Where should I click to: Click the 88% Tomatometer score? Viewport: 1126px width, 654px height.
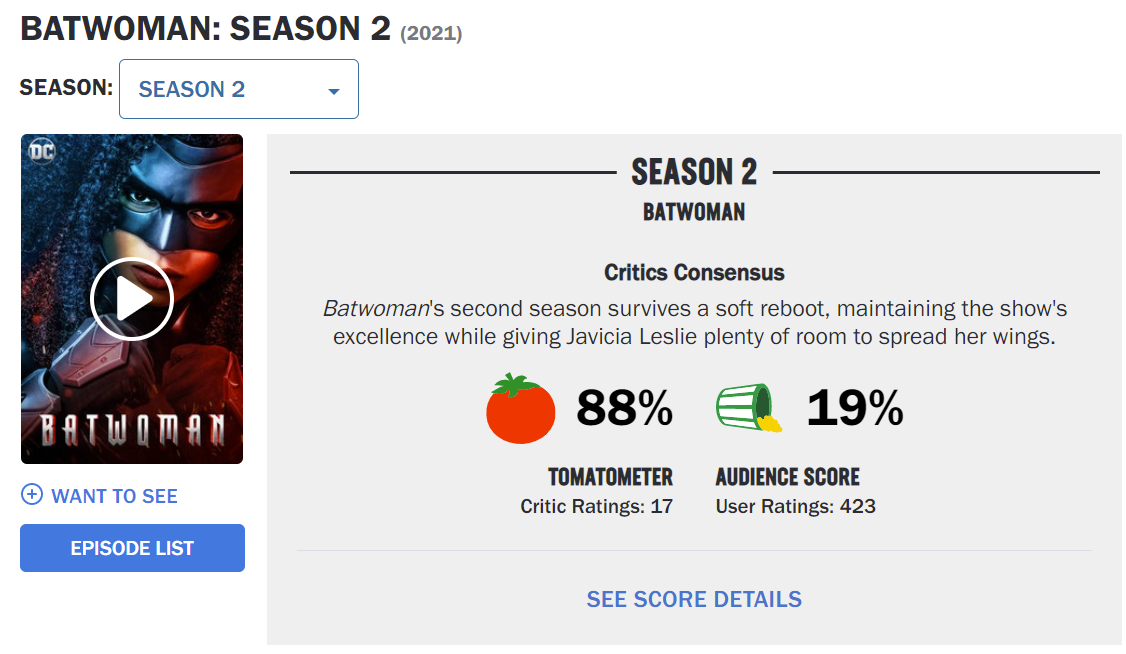pos(624,407)
